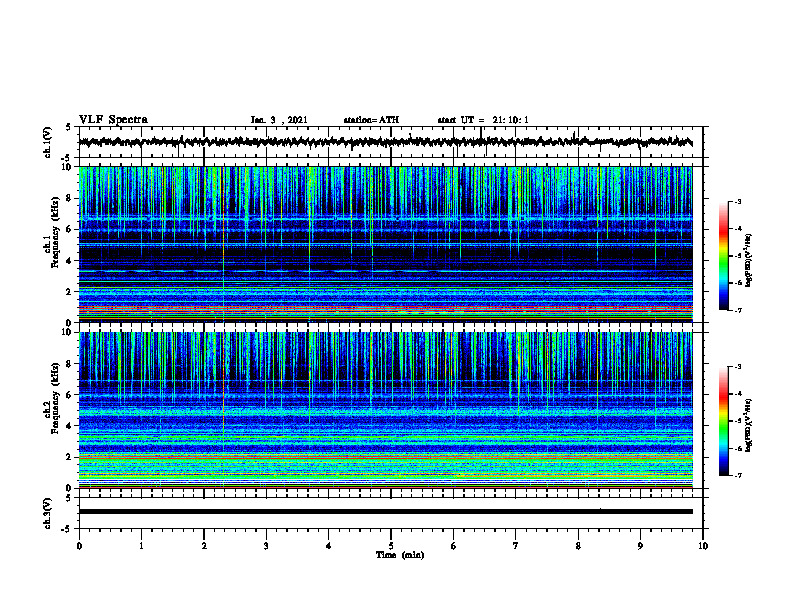Click the '-6' tick on ch.2 colorbar
The height and width of the screenshot is (612, 792).
pos(738,448)
